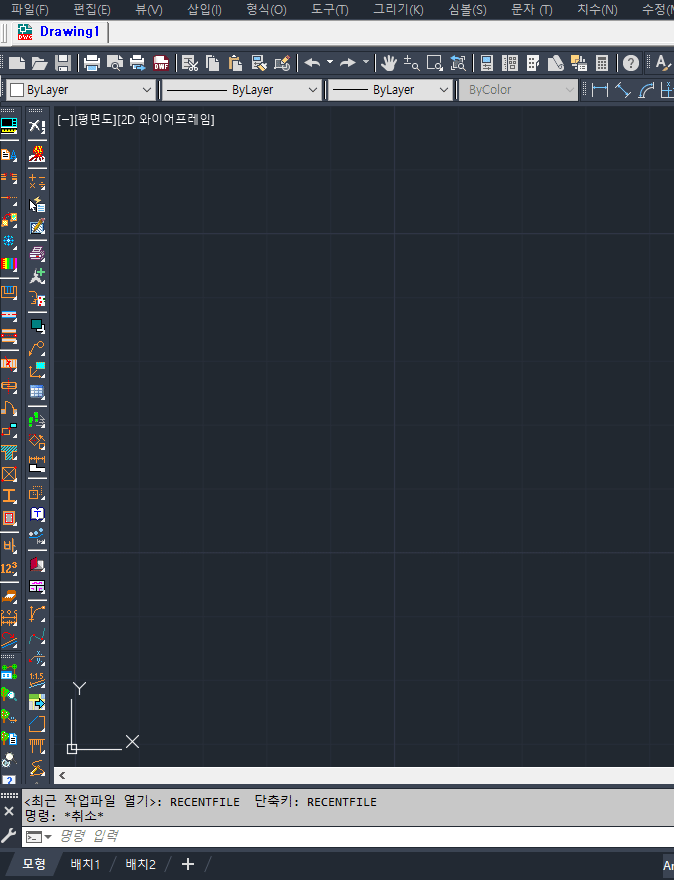Open the 그리기(K) menu

[x=398, y=10]
